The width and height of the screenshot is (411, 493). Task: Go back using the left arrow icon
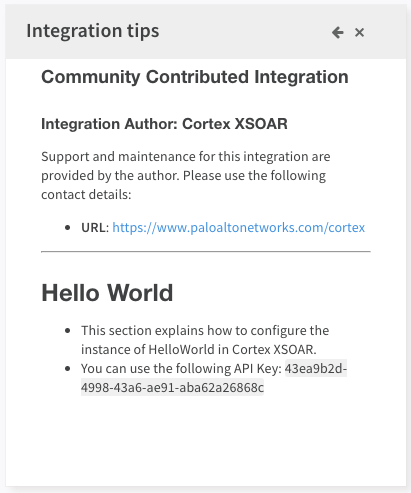[x=338, y=32]
